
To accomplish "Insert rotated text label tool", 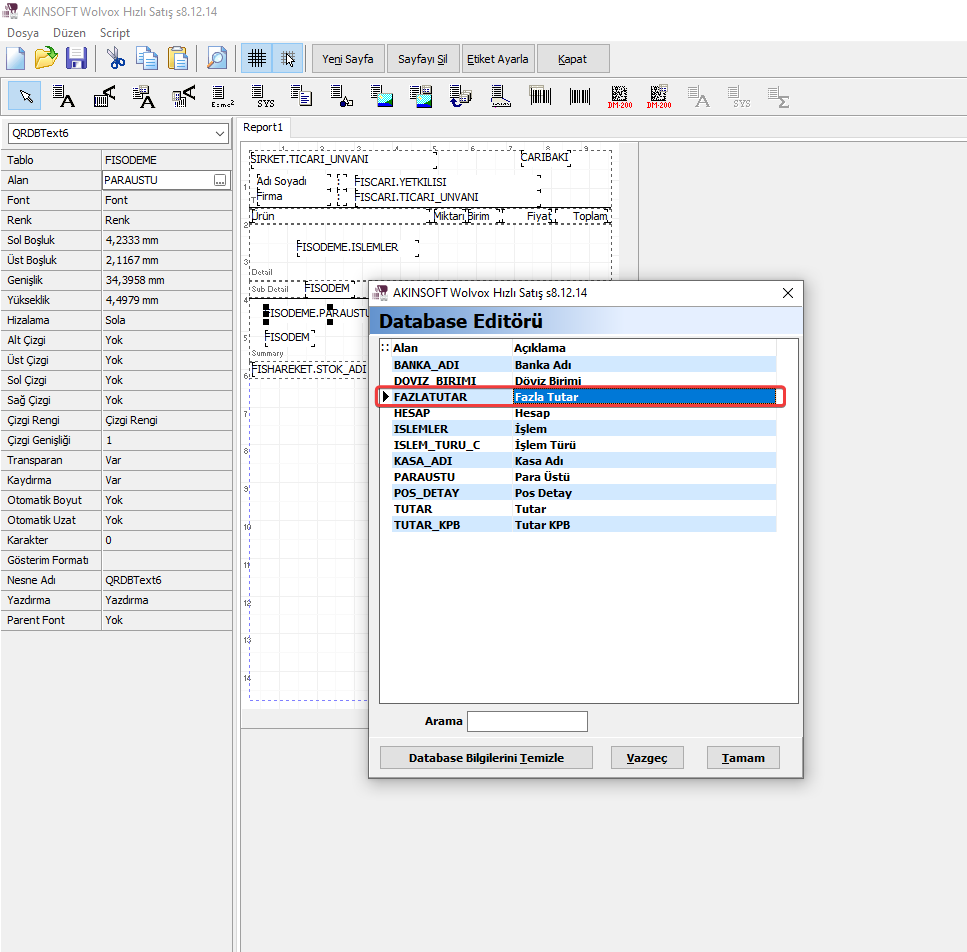I will click(x=104, y=96).
